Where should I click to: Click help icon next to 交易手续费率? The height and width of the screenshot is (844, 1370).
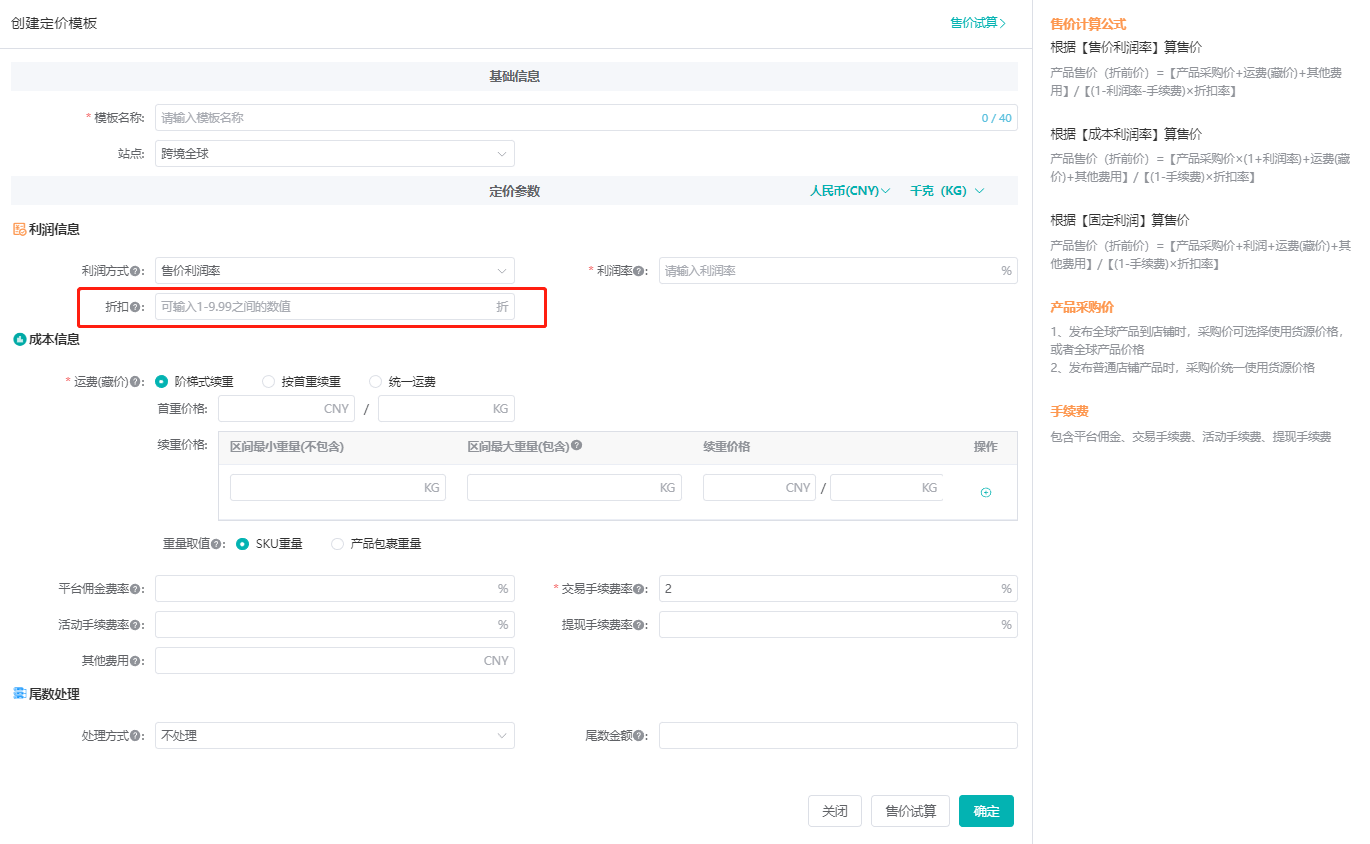pyautogui.click(x=639, y=590)
